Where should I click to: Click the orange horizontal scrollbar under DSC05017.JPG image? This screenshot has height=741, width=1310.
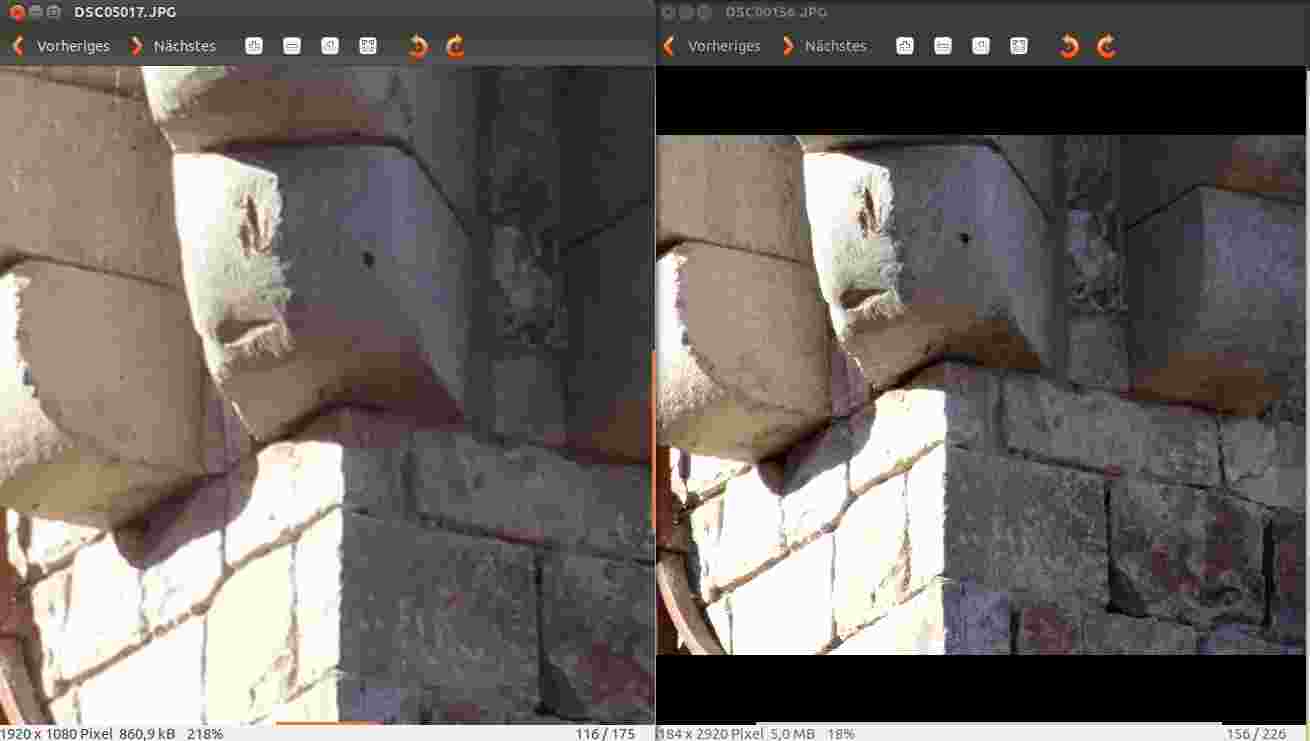(x=328, y=721)
